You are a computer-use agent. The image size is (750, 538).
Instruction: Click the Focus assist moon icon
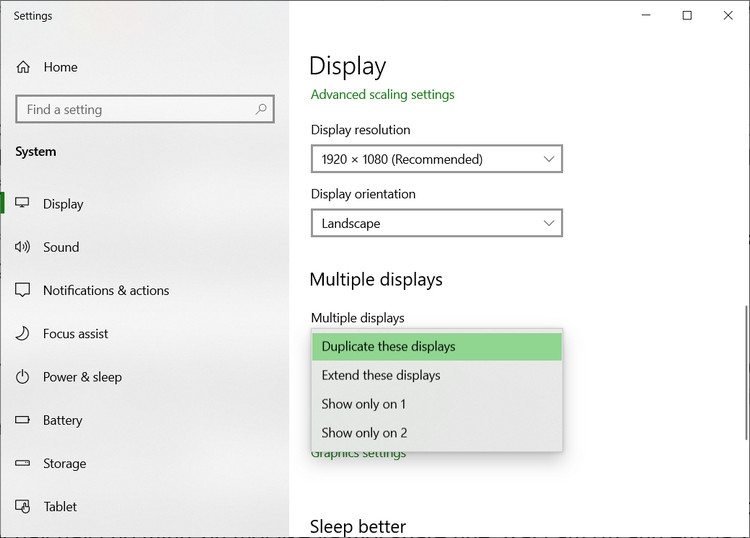tap(22, 333)
